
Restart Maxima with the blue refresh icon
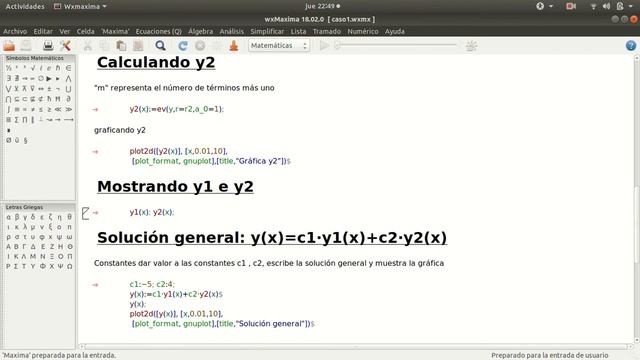(183, 46)
